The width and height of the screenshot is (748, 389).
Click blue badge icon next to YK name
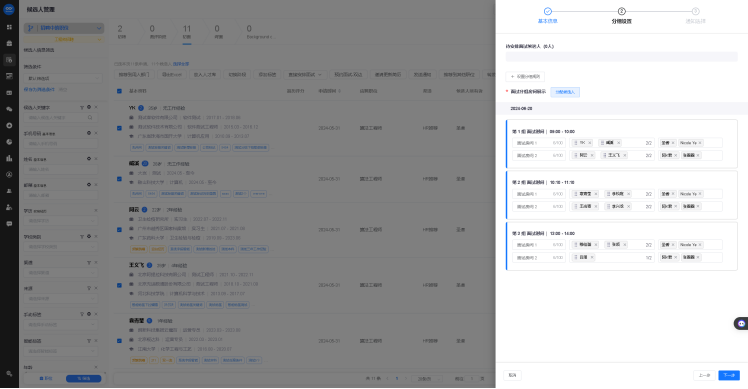141,108
